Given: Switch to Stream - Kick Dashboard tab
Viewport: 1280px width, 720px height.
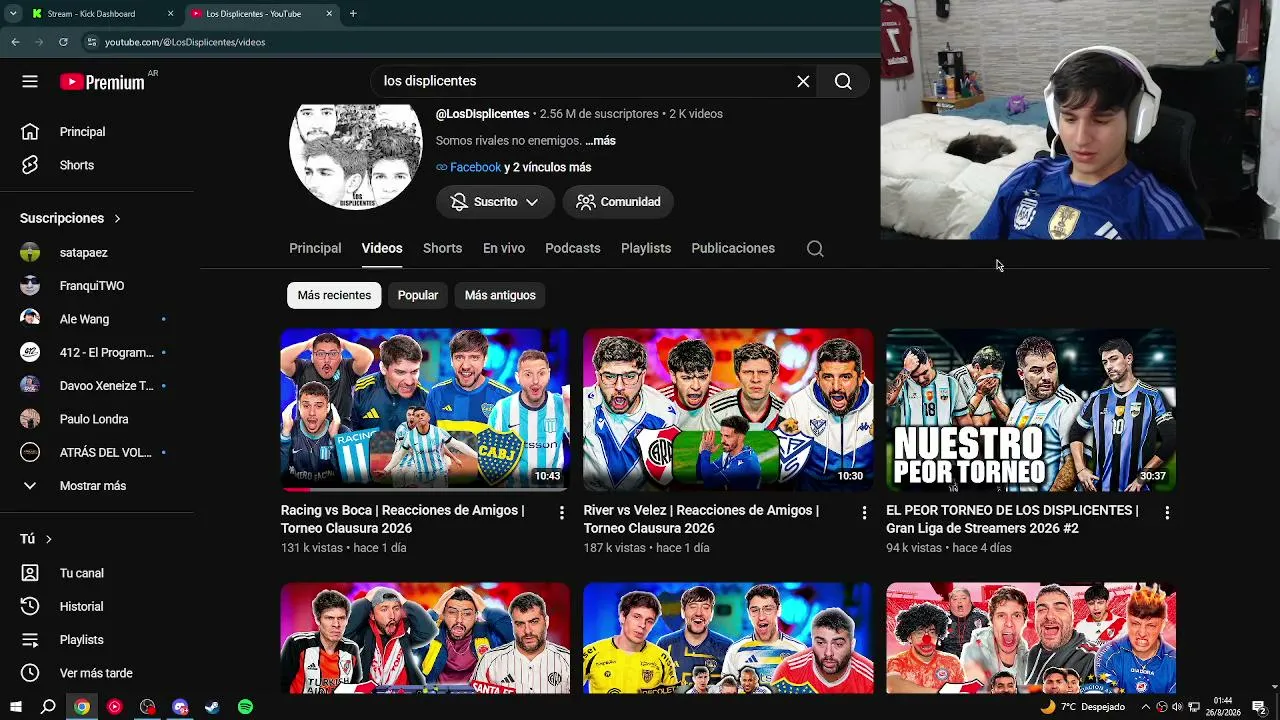Looking at the screenshot, I should pyautogui.click(x=103, y=14).
